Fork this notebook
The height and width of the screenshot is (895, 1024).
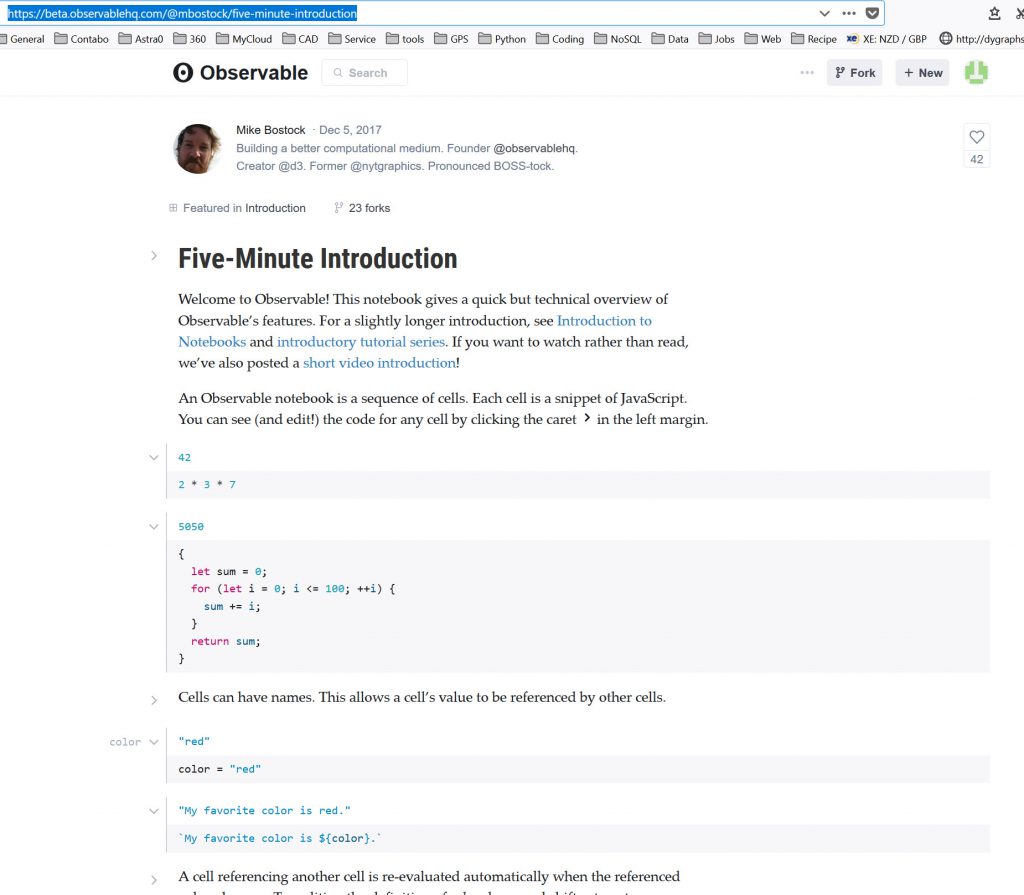click(x=854, y=73)
